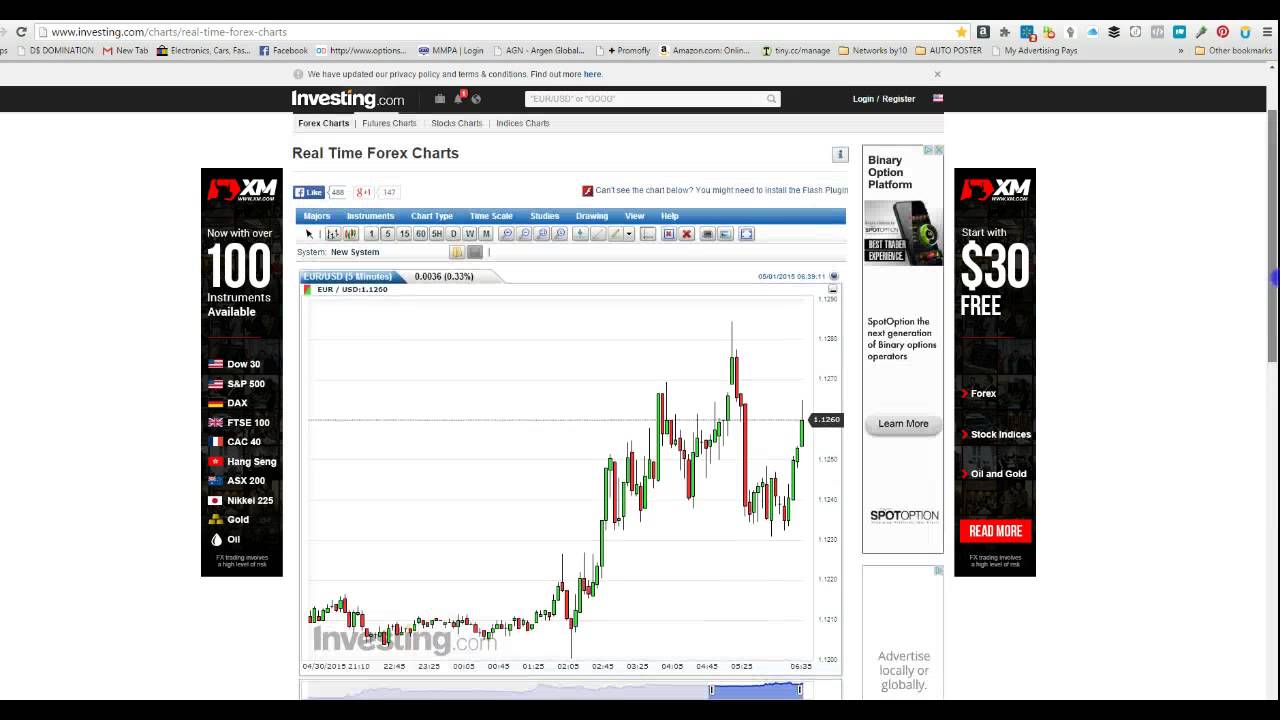Set the weekly W timeframe button
This screenshot has height=720, width=1280.
pos(470,234)
